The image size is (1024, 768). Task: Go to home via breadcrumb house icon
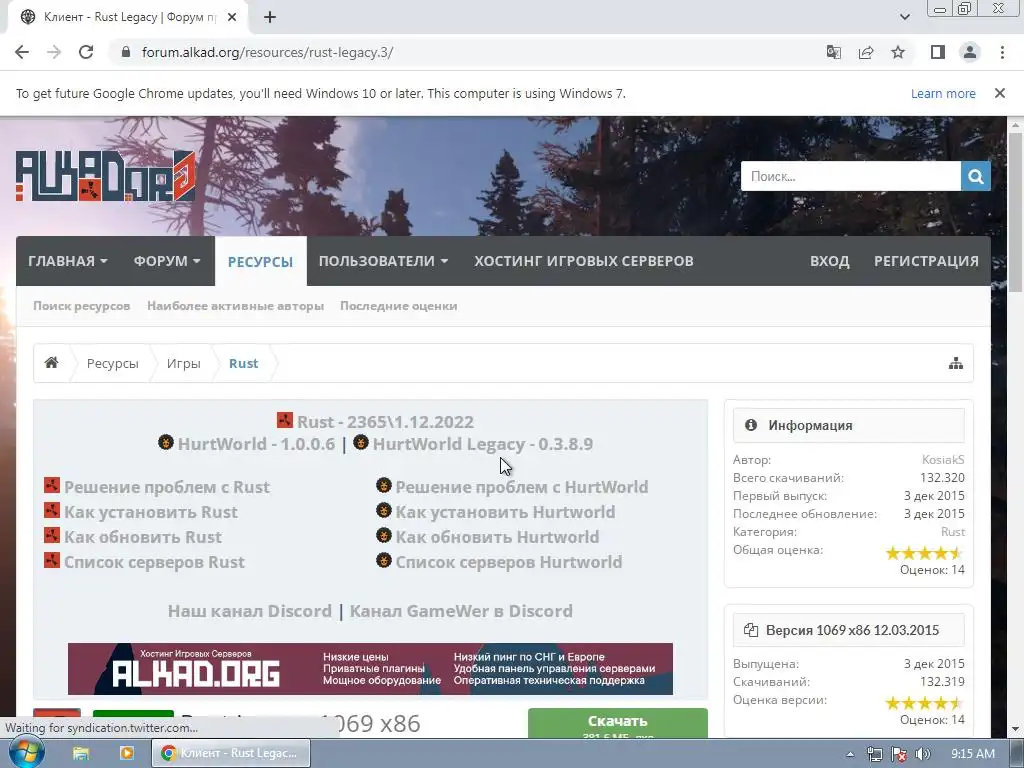52,363
